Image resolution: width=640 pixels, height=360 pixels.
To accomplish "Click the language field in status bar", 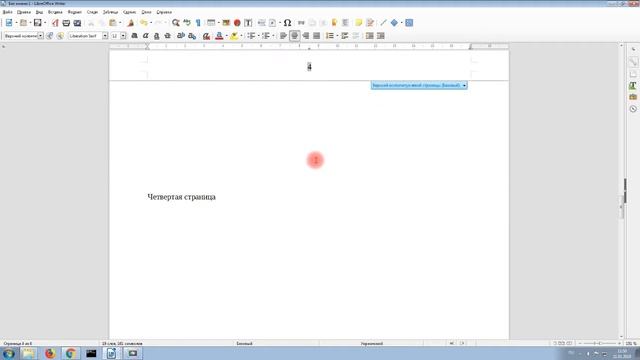I will click(x=371, y=344).
